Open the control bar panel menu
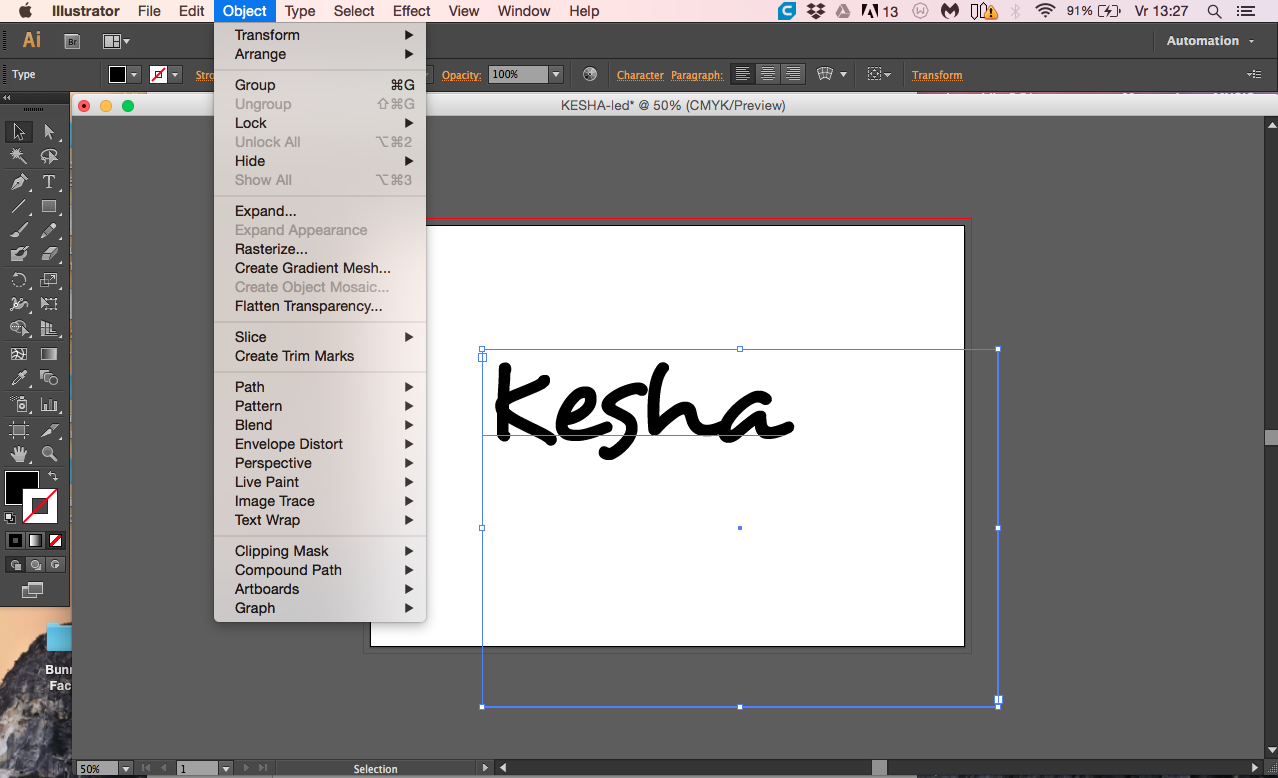This screenshot has width=1278, height=778. pos(1254,75)
